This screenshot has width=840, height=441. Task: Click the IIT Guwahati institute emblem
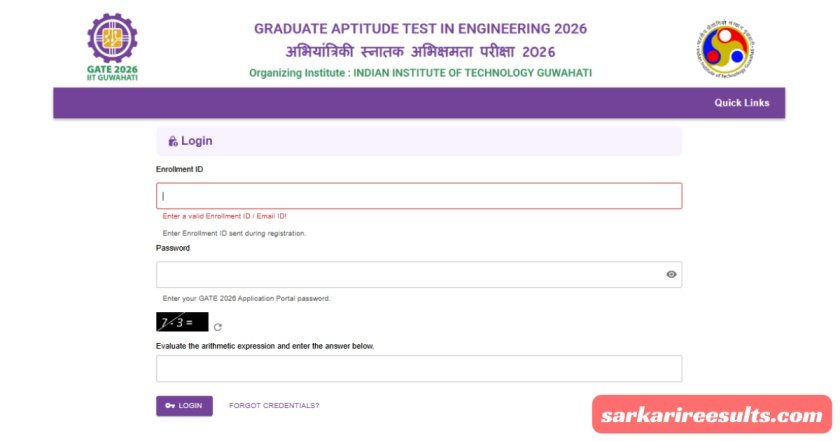point(725,47)
